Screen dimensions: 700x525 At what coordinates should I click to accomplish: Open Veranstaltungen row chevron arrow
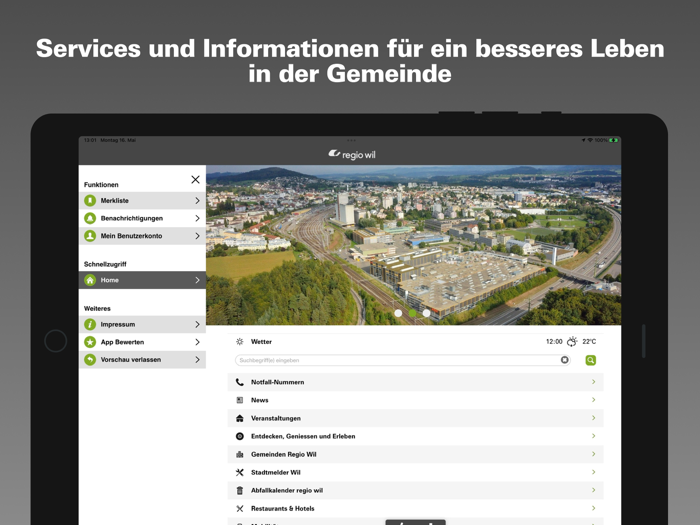593,418
